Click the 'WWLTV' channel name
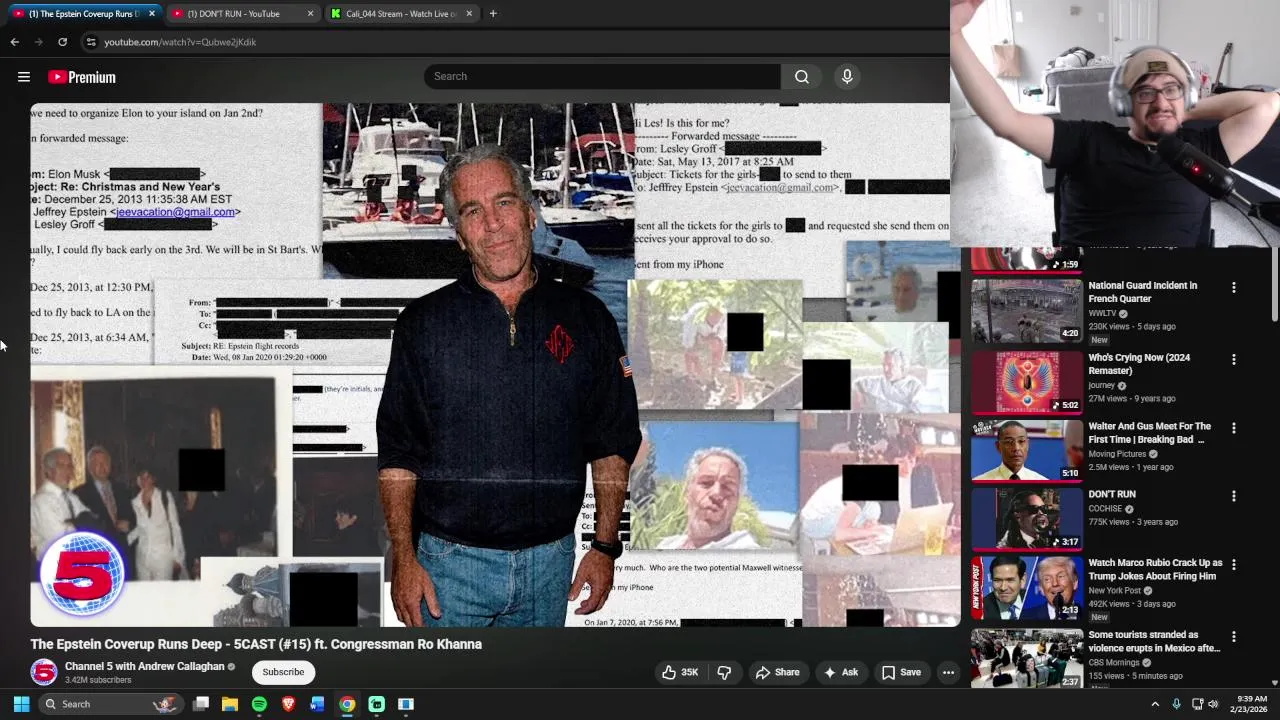 tap(1102, 313)
